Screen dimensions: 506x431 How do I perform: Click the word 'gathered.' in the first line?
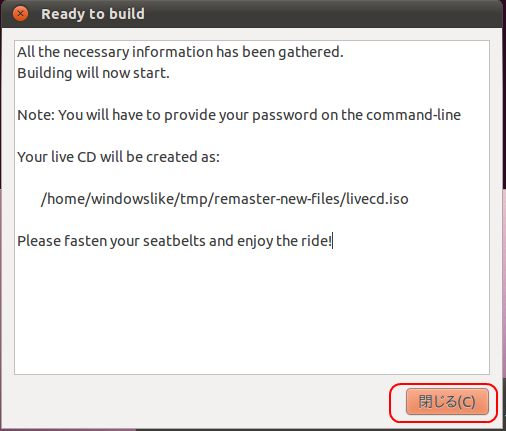point(311,52)
